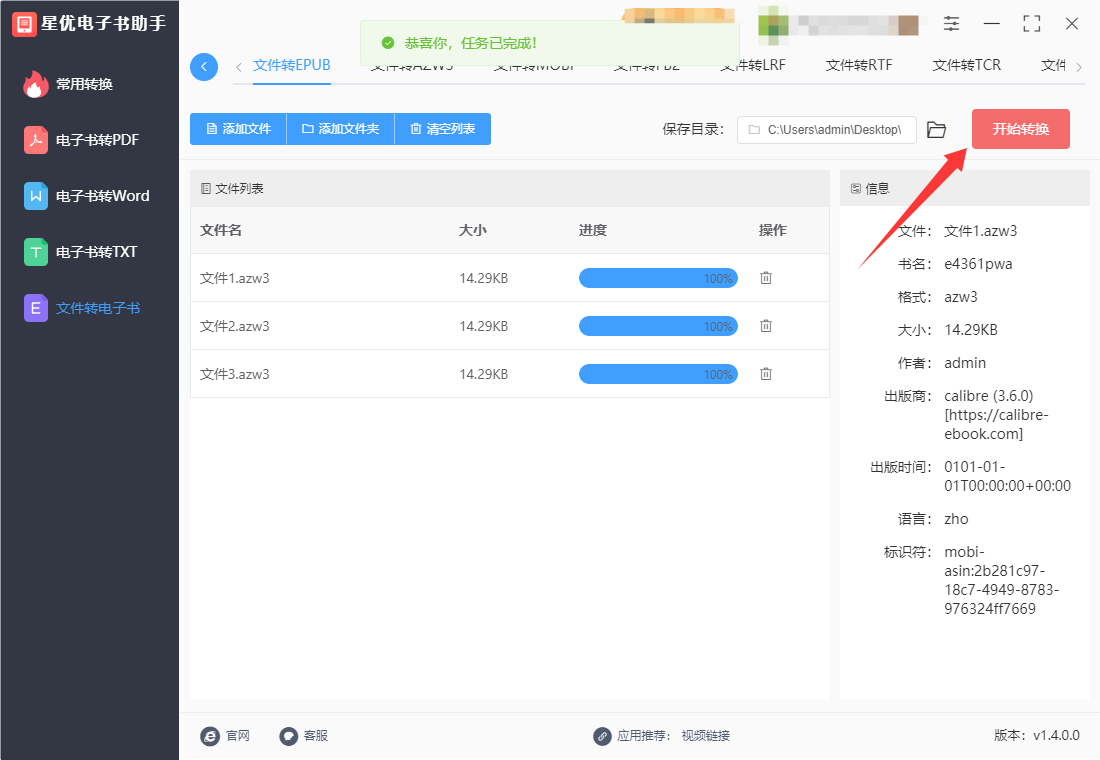This screenshot has height=760, width=1100.
Task: Click the 官网 link in the footer
Action: (238, 735)
